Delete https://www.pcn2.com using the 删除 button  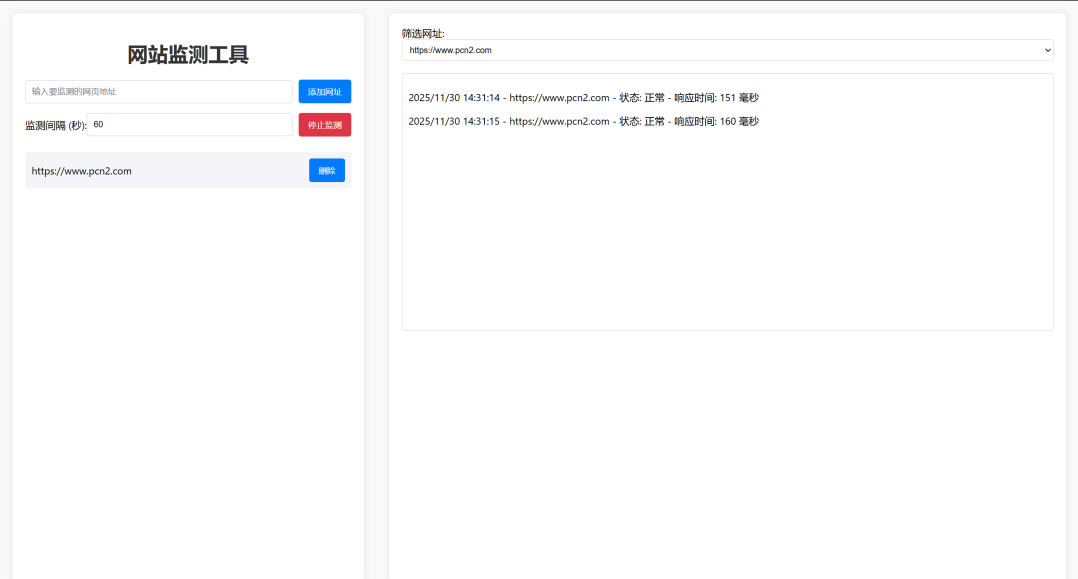[326, 171]
